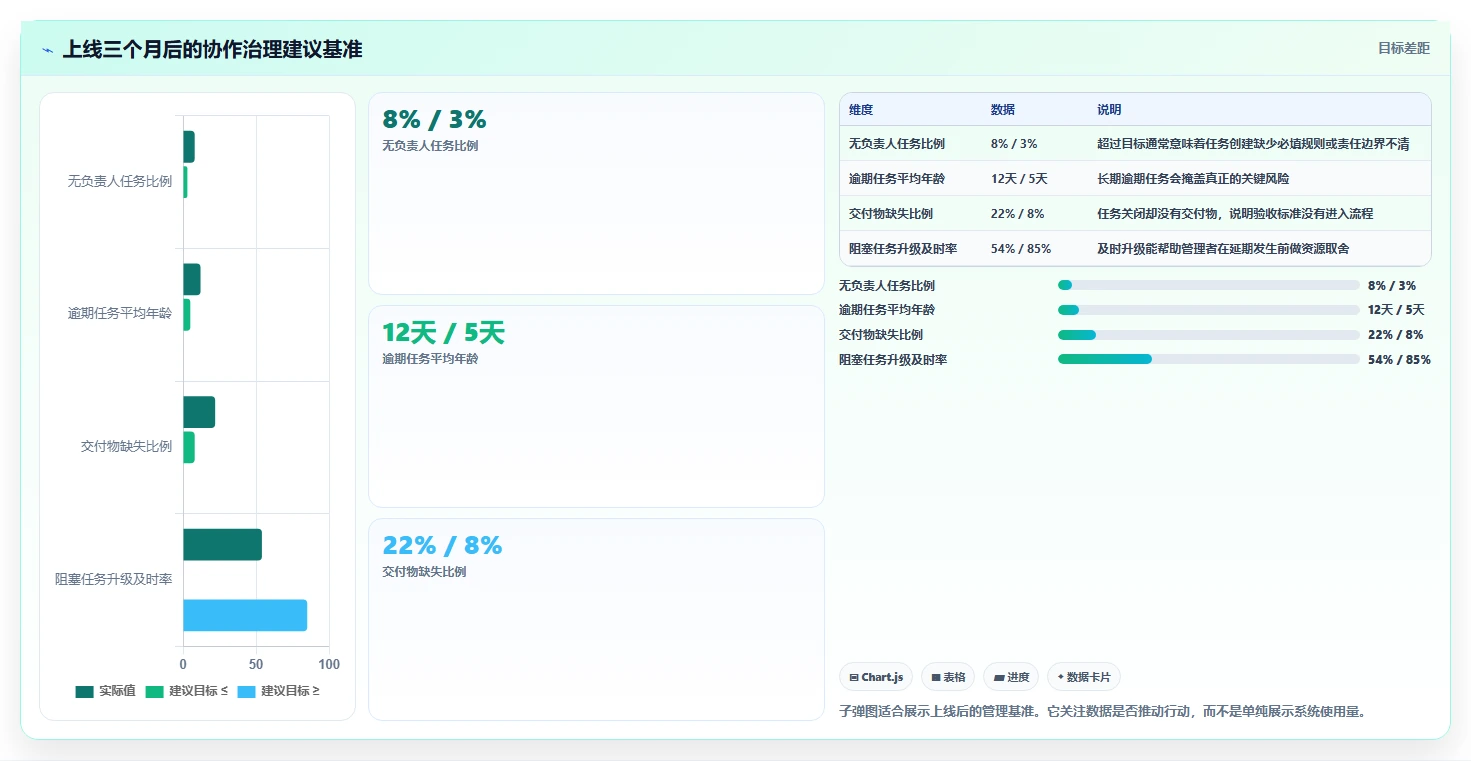The image size is (1471, 761).
Task: Click chart axis label 阻塞任务升级及时率
Action: pos(114,580)
